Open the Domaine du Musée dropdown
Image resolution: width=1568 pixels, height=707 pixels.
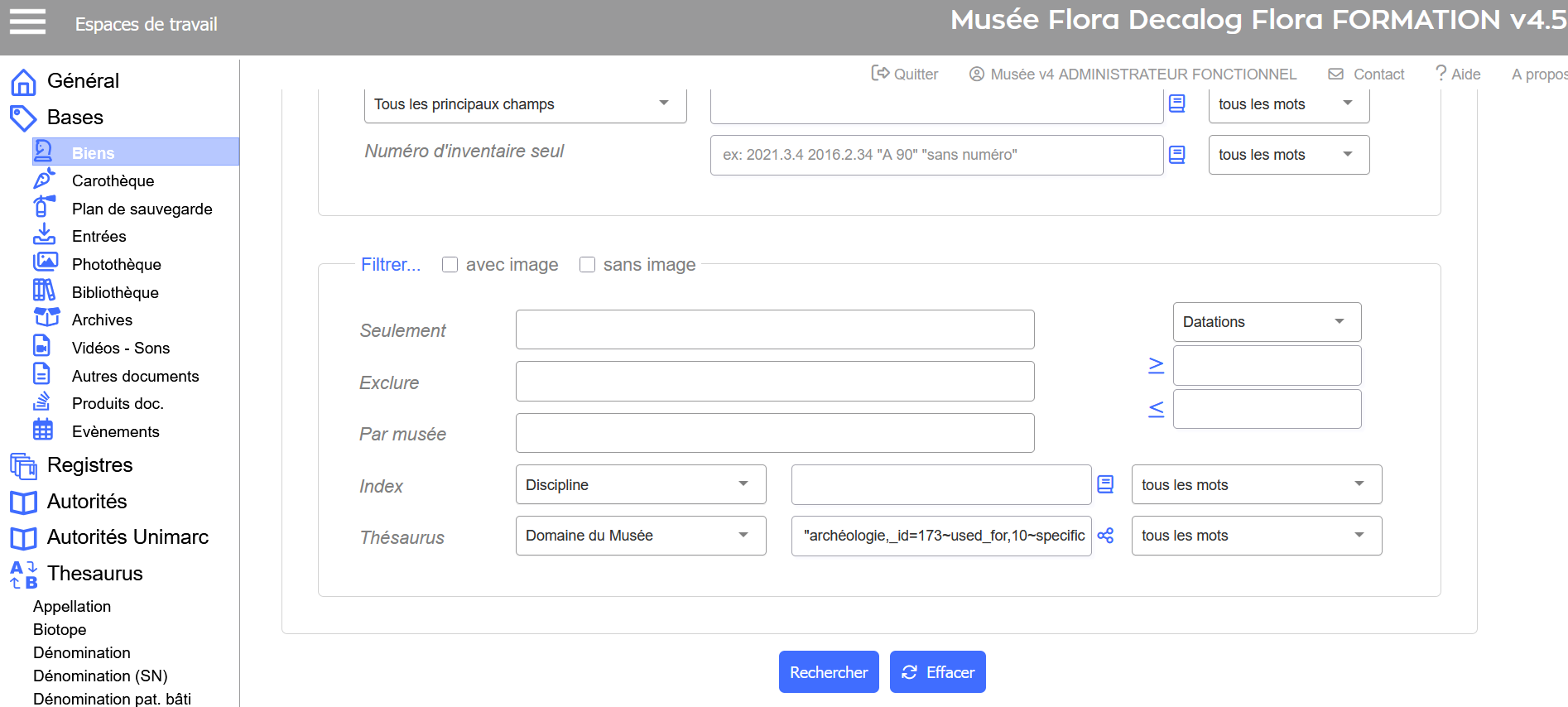640,536
